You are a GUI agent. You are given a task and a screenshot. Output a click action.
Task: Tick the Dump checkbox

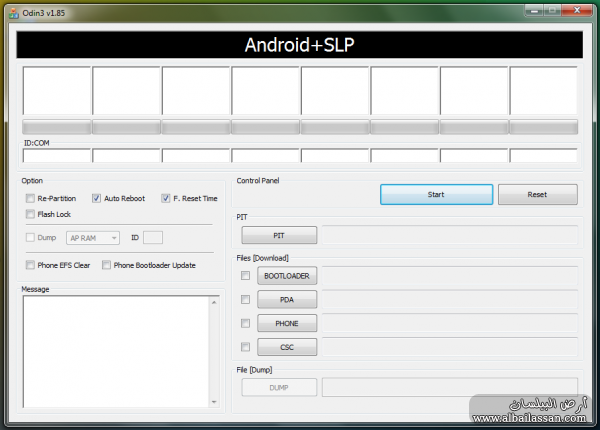click(x=30, y=238)
